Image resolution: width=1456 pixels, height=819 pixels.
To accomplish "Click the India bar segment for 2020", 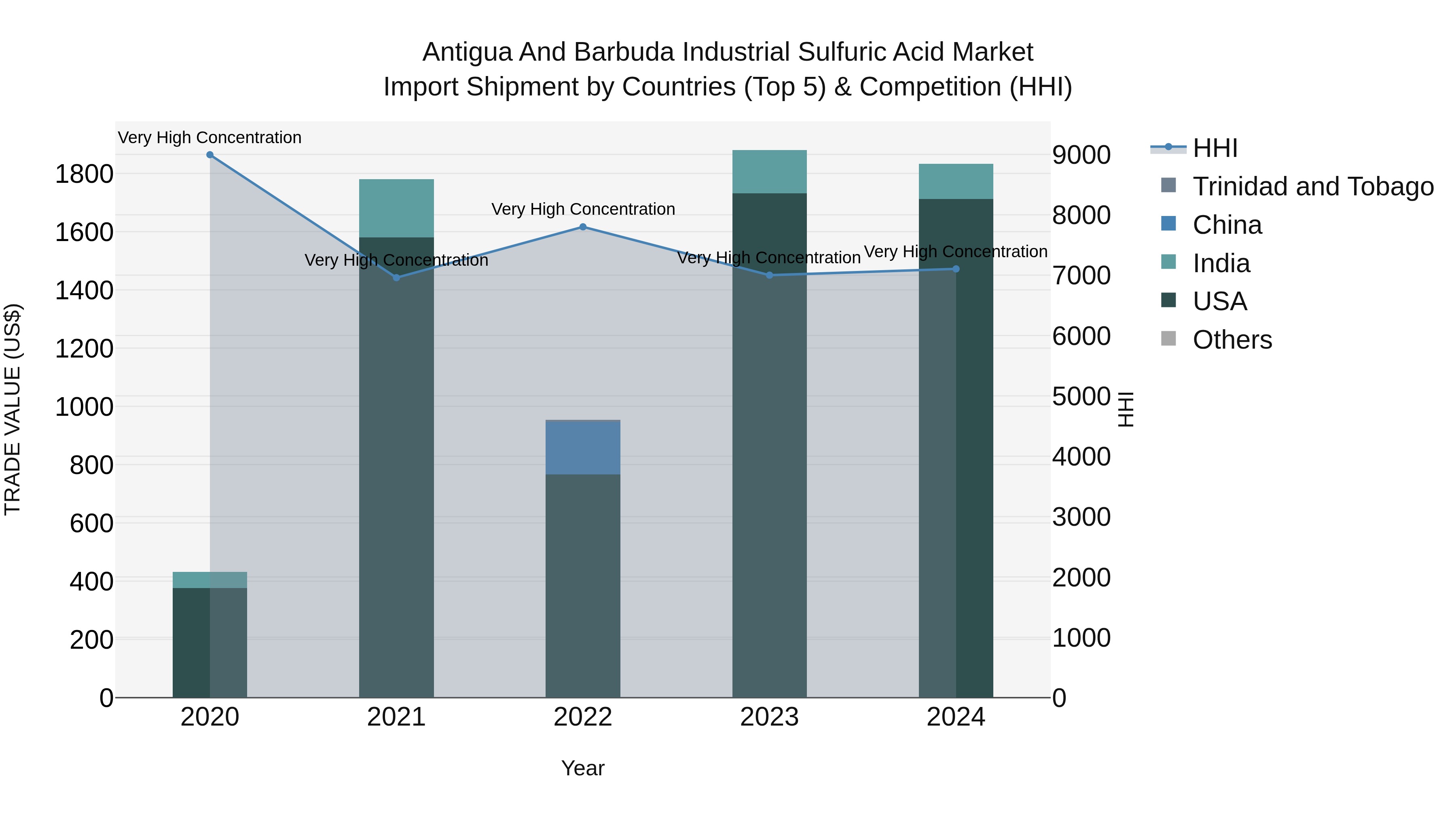I will point(210,580).
